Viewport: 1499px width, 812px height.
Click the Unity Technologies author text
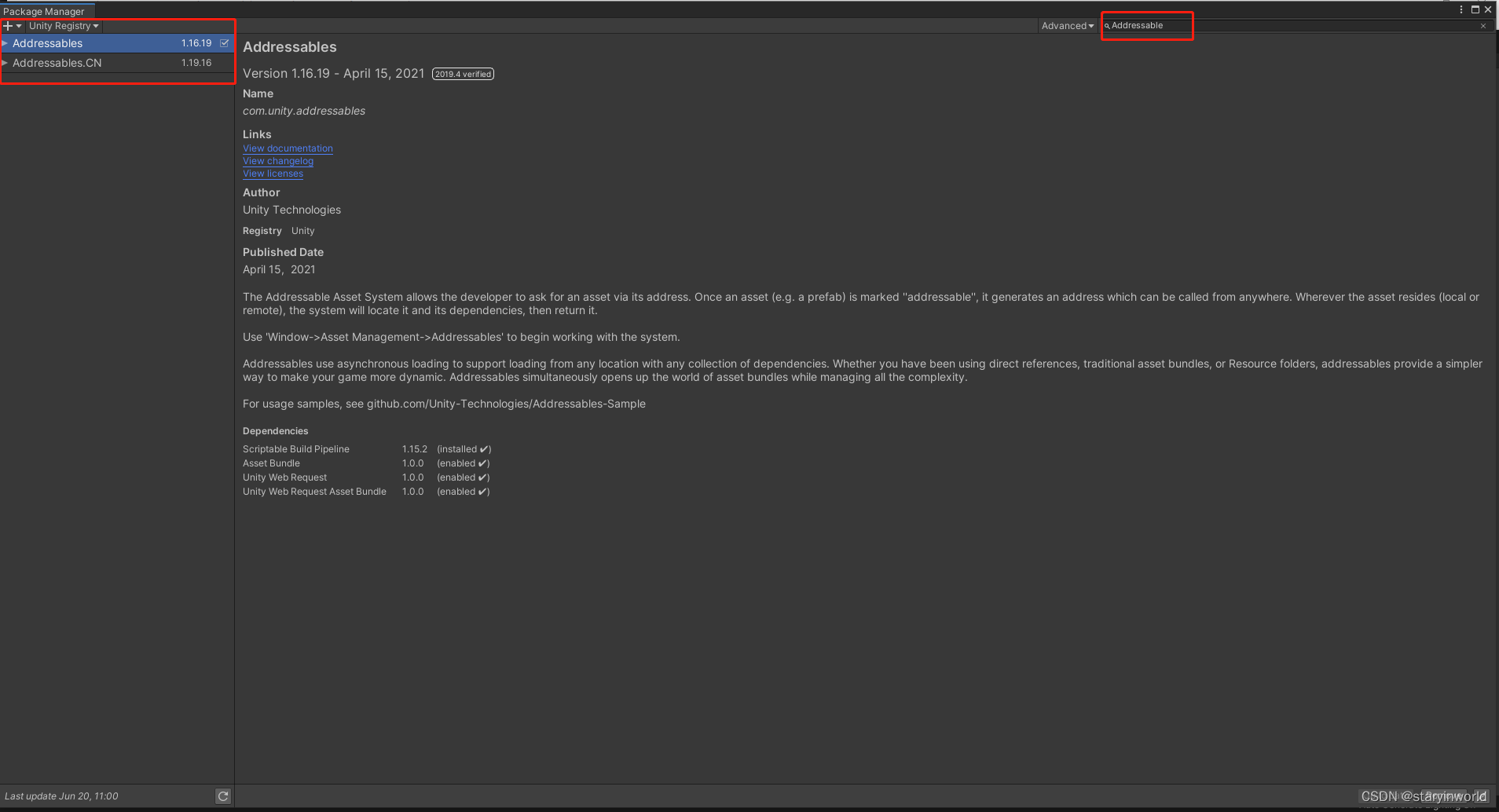click(291, 210)
